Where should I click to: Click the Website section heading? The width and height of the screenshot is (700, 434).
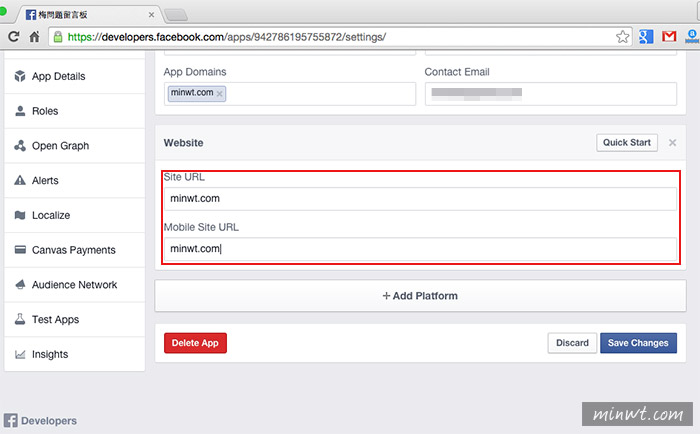tap(183, 143)
